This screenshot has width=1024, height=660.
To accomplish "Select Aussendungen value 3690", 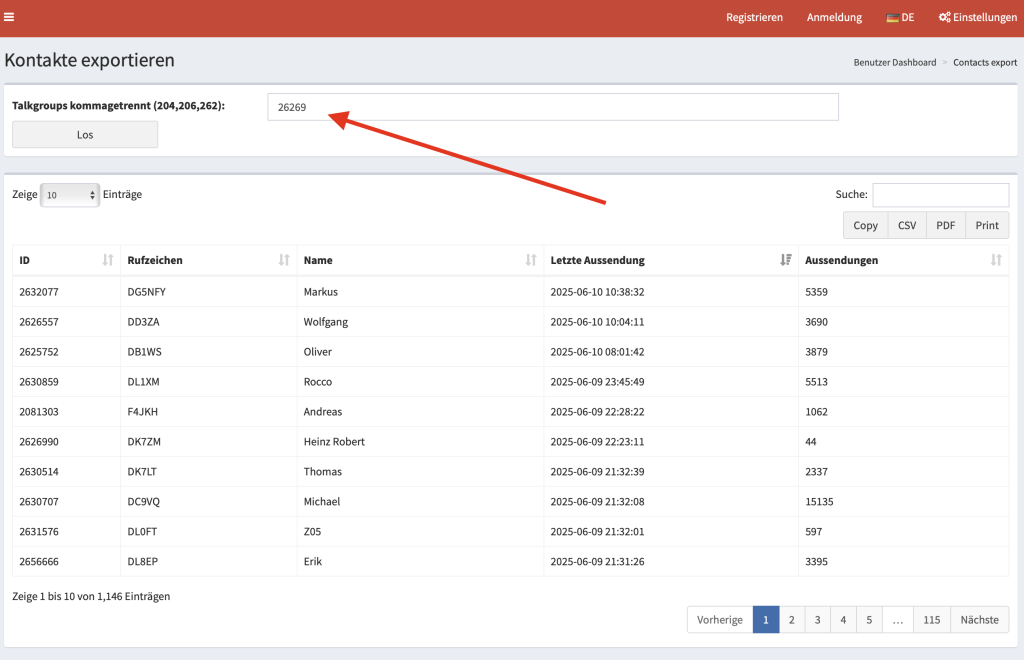I will point(816,322).
